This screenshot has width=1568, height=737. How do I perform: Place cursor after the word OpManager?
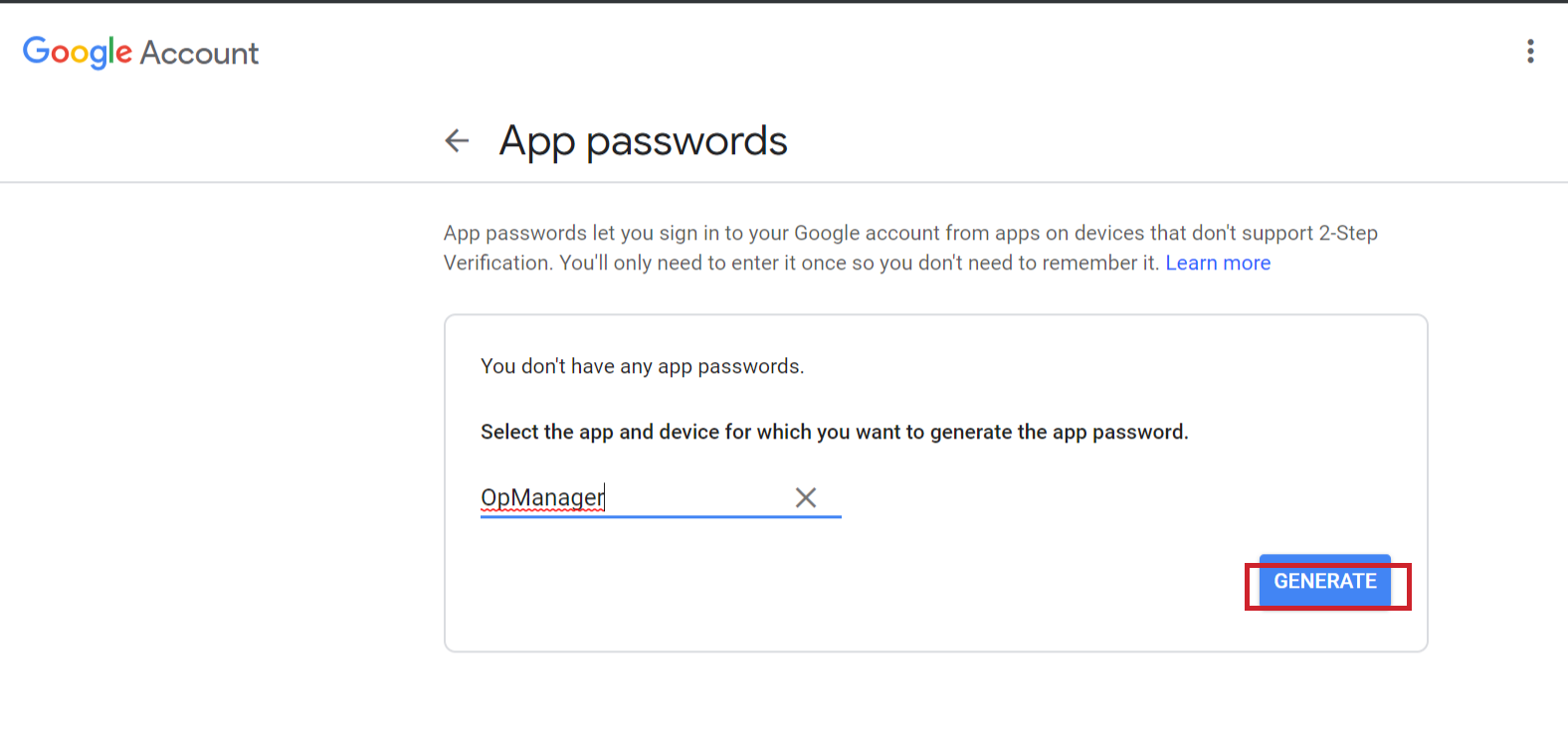[605, 496]
